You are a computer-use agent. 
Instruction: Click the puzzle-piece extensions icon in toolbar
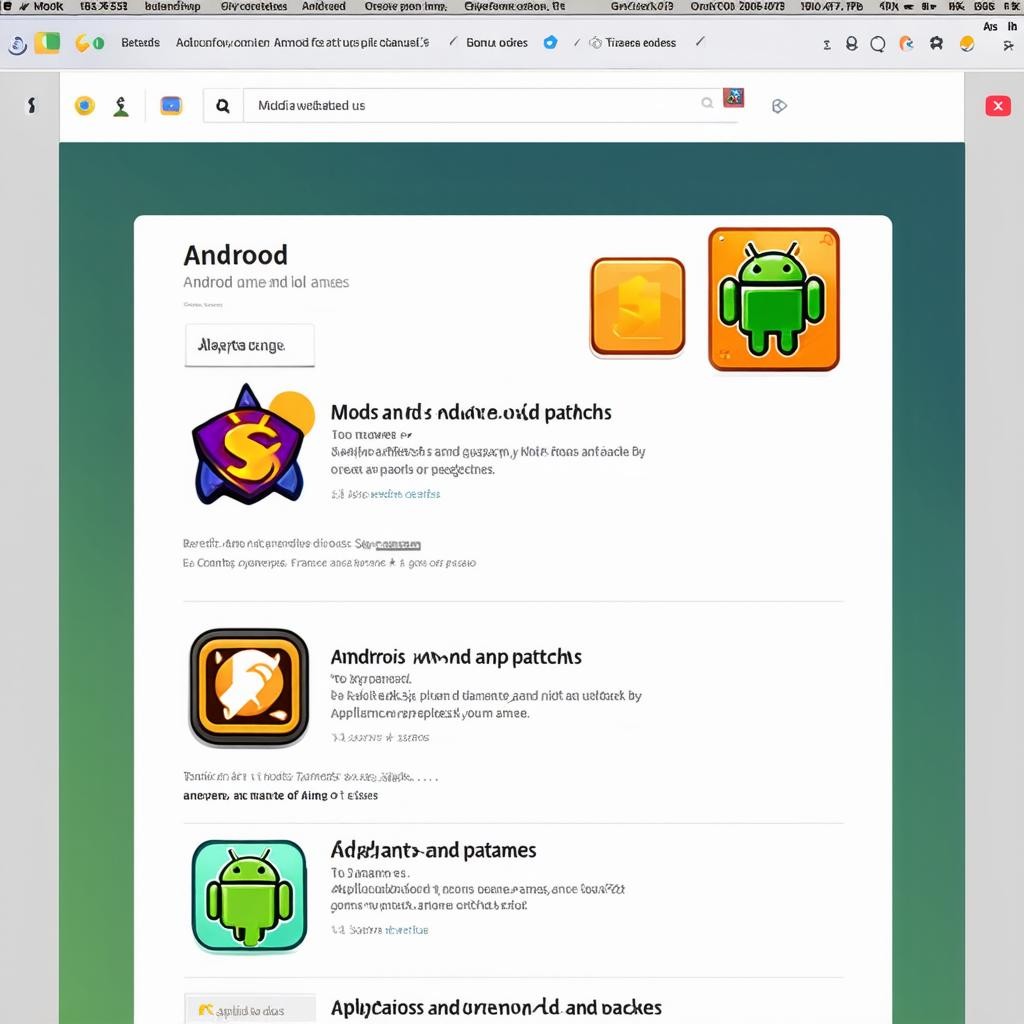tap(936, 44)
